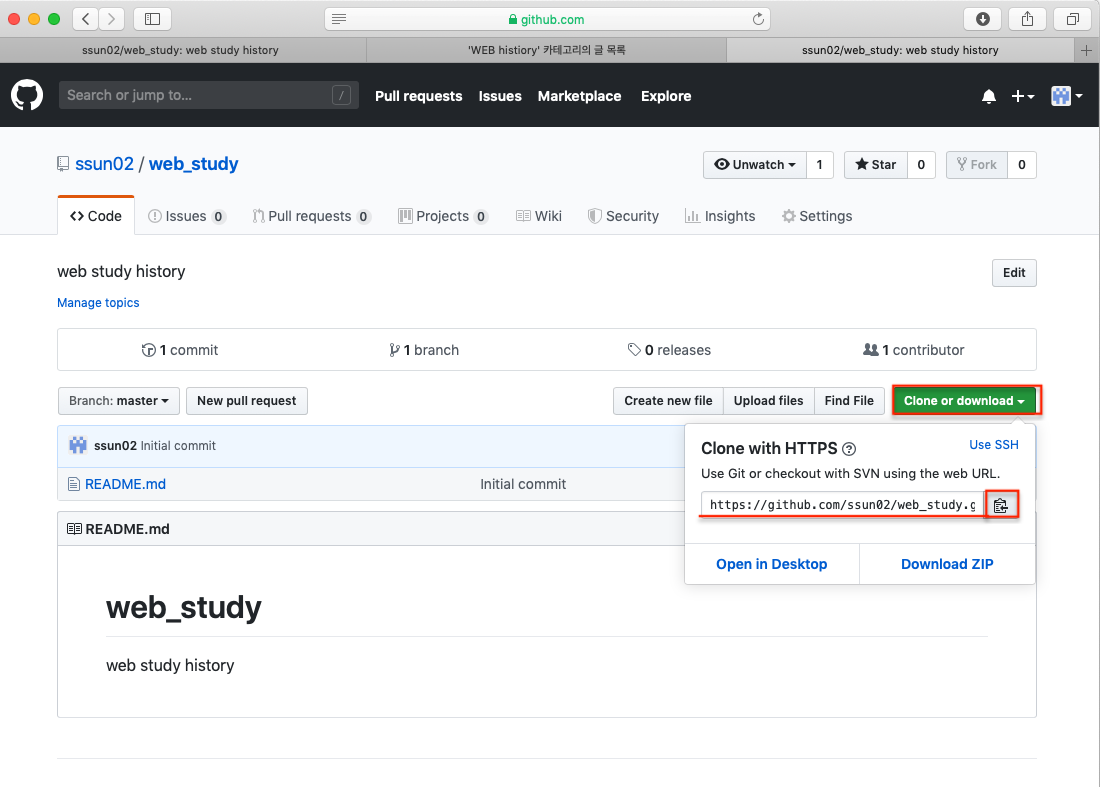Select the HTTPS clone URL field
The image size is (1100, 787).
pos(843,505)
